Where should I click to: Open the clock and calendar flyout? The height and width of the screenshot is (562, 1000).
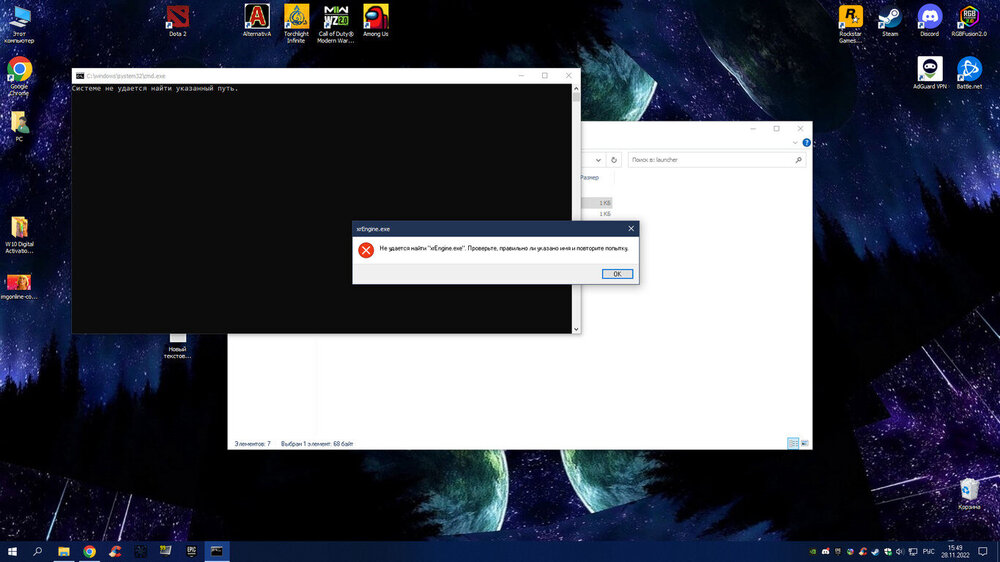(x=955, y=552)
